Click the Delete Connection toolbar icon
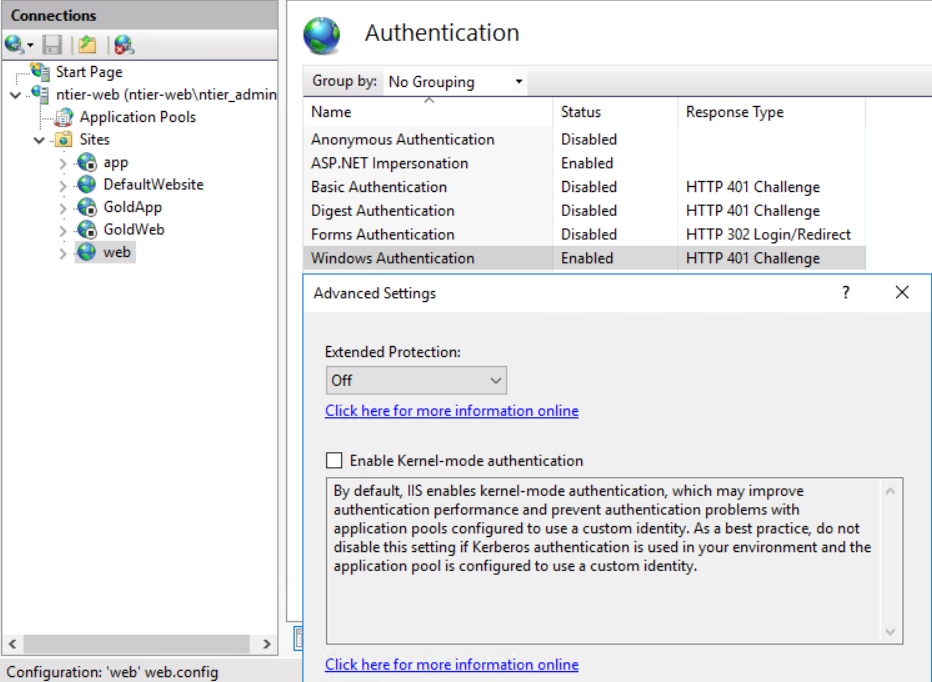932x682 pixels. [x=123, y=45]
